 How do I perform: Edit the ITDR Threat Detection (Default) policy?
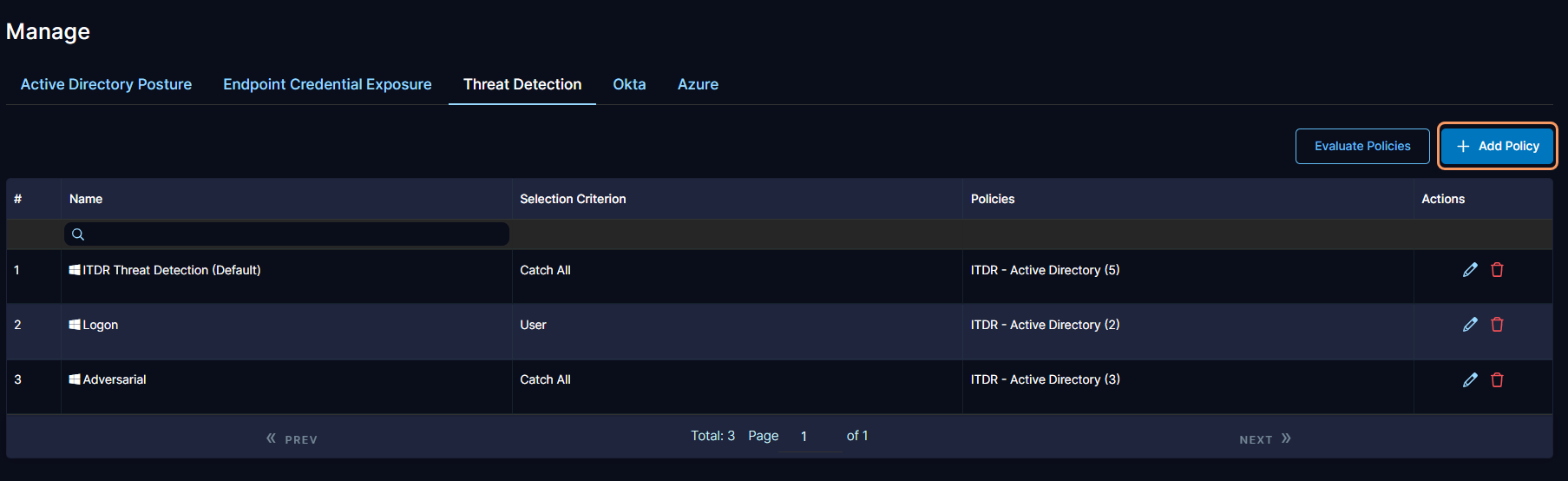[x=1470, y=270]
